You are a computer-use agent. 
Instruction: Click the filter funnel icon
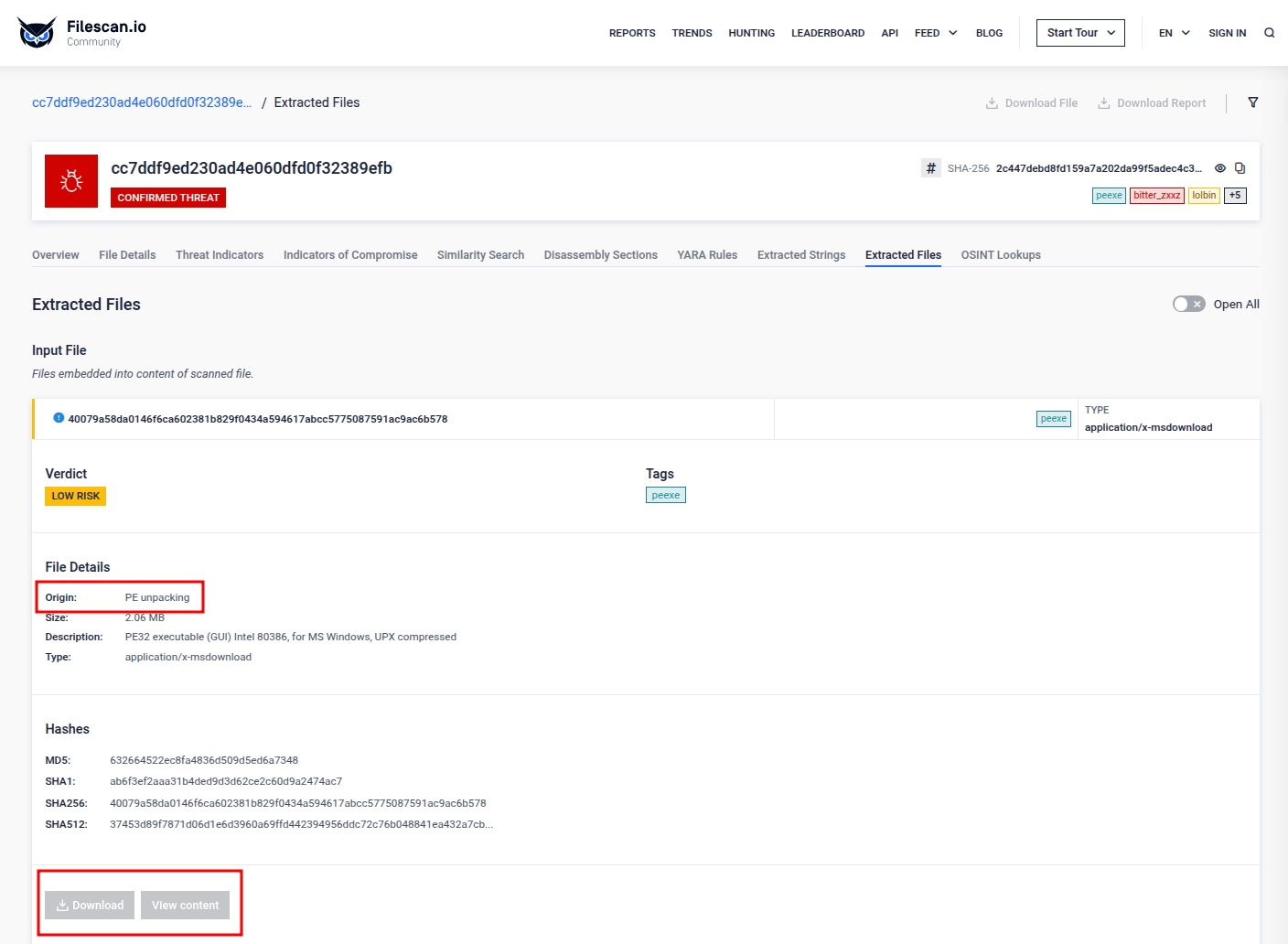pyautogui.click(x=1252, y=102)
